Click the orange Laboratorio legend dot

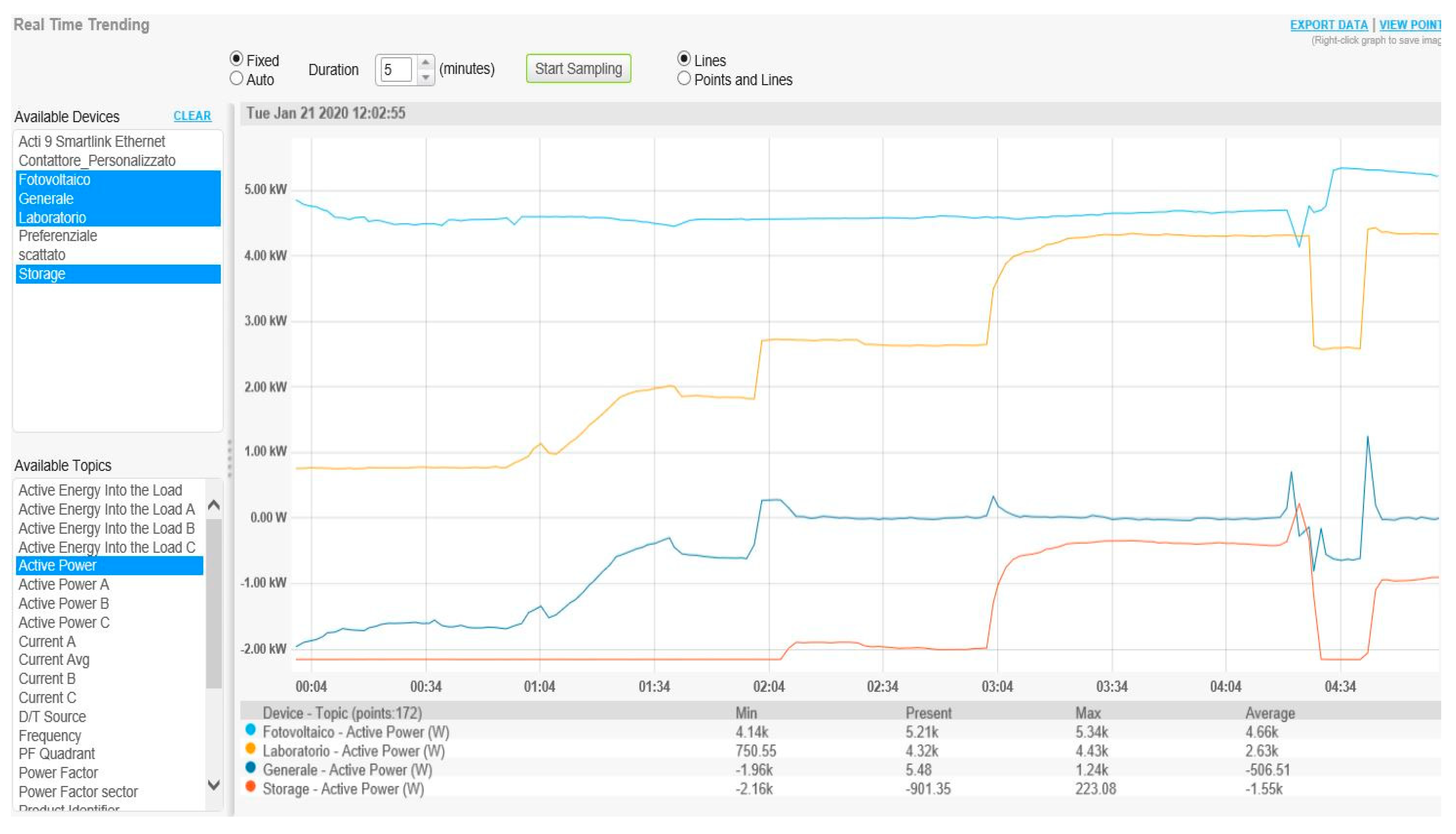pos(250,749)
